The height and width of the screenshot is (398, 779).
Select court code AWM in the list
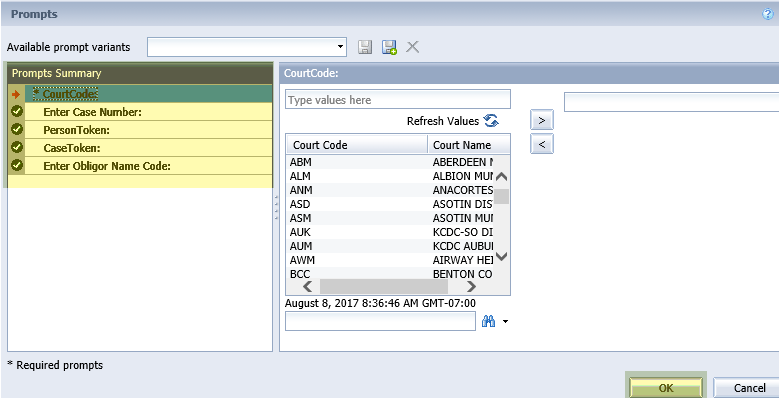pos(302,260)
